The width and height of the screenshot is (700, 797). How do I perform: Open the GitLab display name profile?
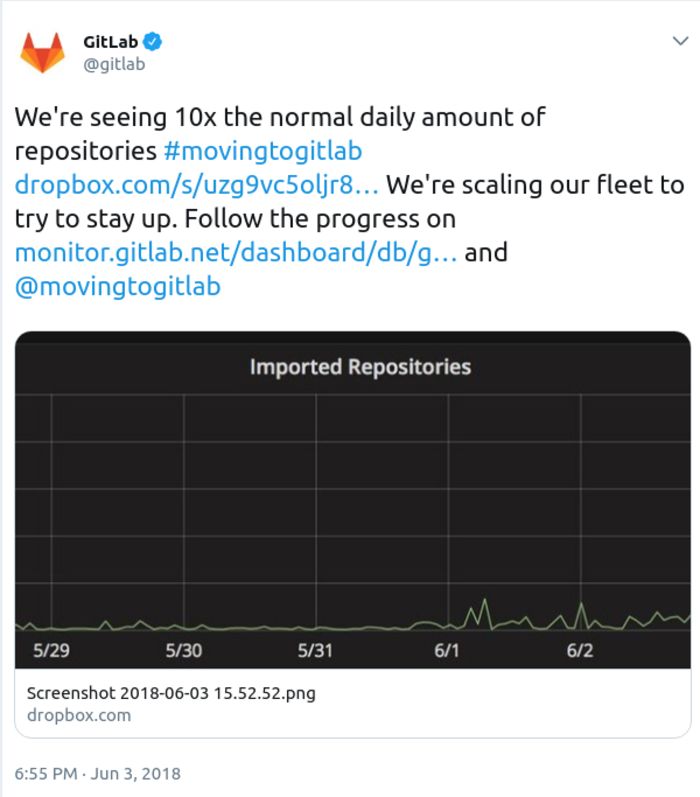pyautogui.click(x=110, y=42)
